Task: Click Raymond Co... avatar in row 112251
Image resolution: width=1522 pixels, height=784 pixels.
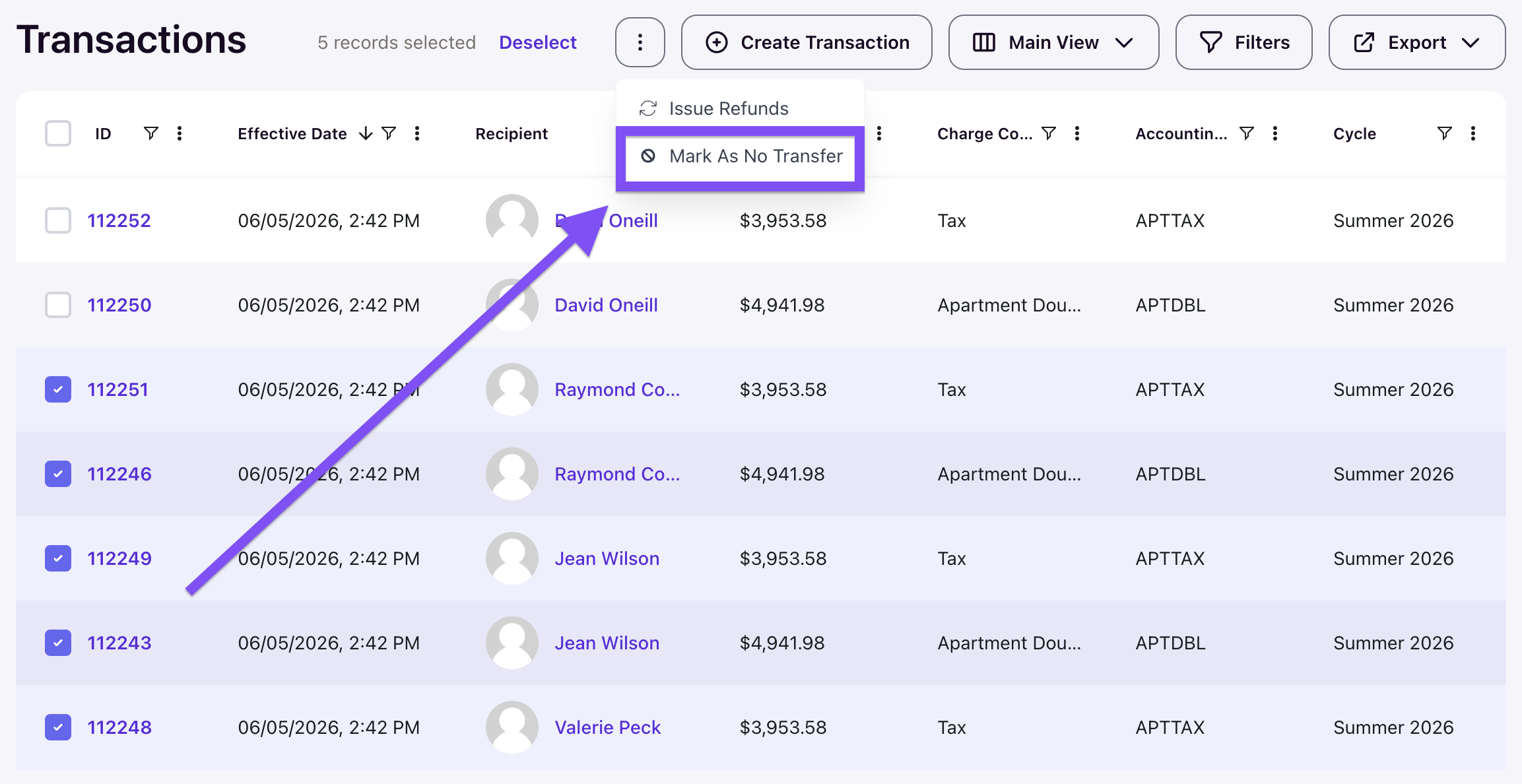Action: click(x=512, y=389)
